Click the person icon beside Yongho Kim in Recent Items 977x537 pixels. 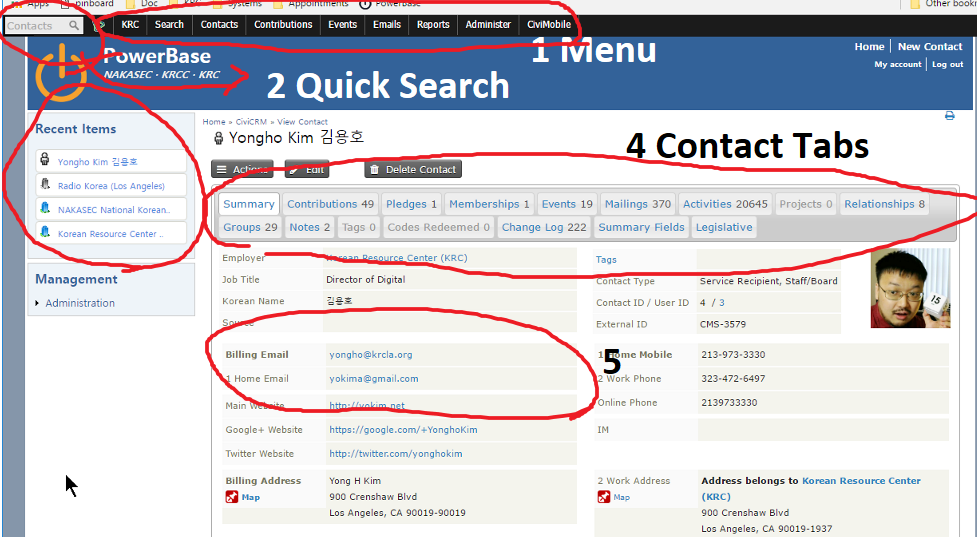click(x=45, y=160)
